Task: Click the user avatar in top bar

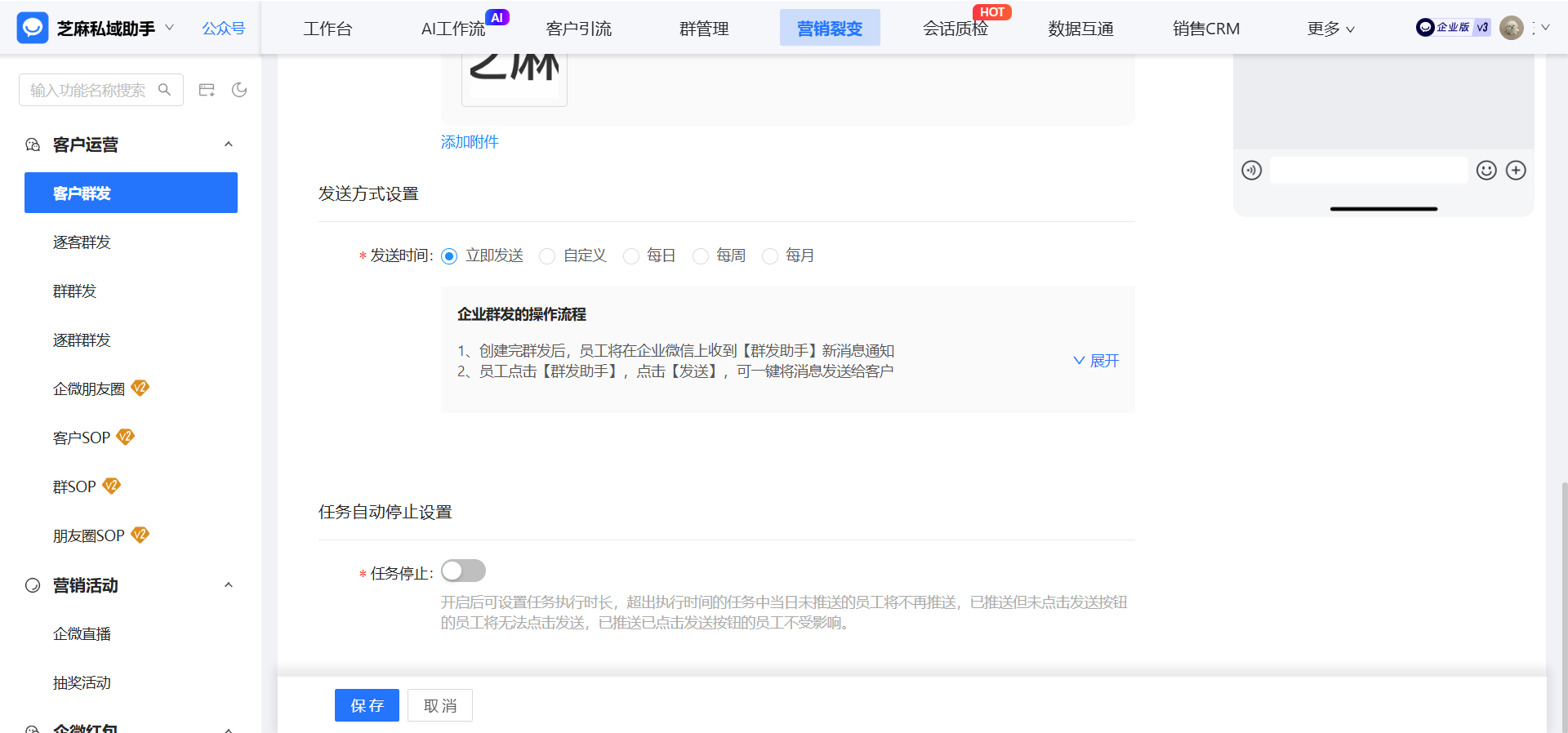Action: (1512, 28)
